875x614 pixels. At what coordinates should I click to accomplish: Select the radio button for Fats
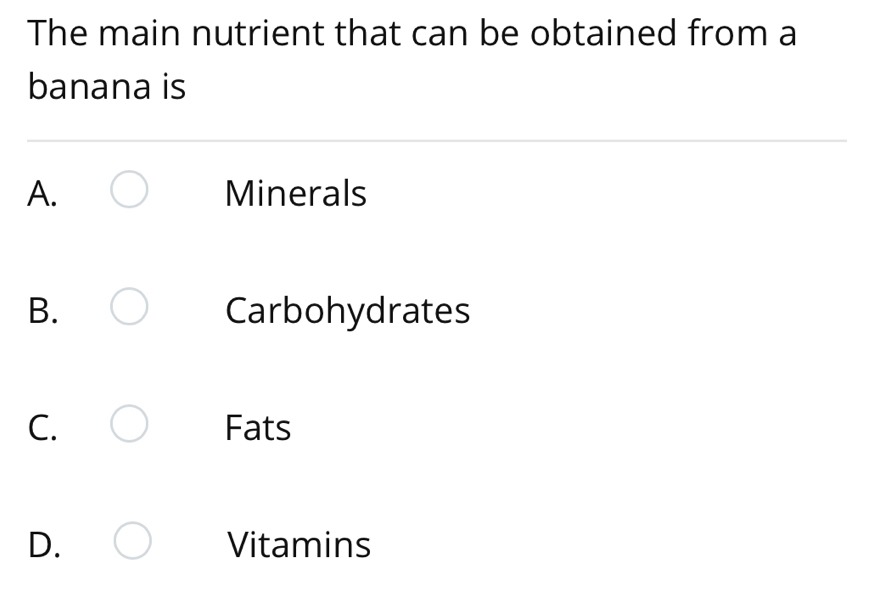(130, 425)
